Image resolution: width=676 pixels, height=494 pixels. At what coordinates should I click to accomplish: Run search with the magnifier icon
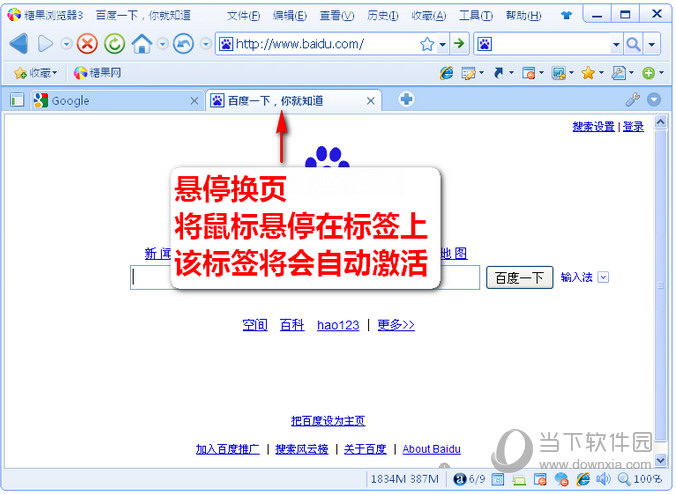pyautogui.click(x=633, y=44)
